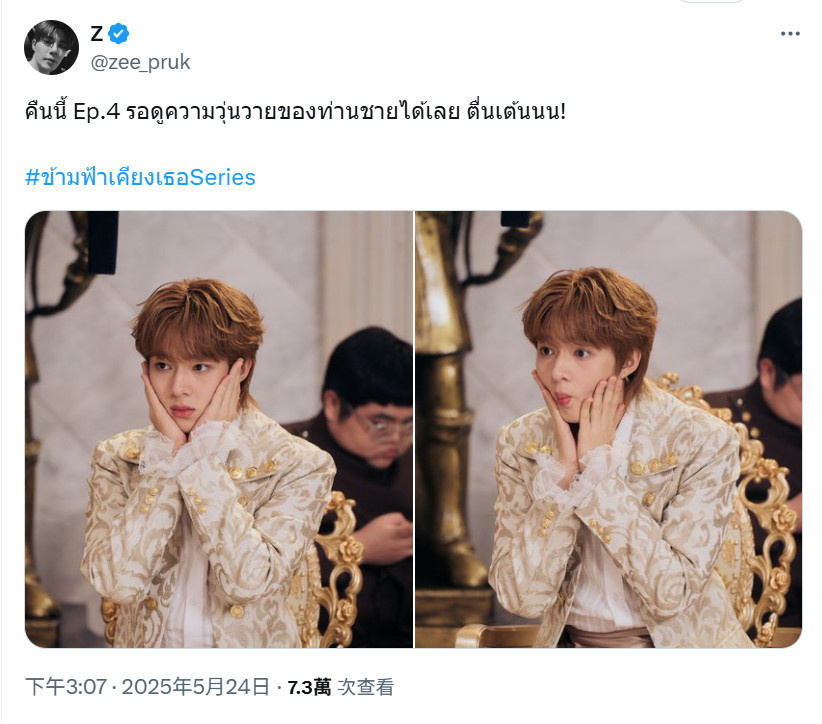This screenshot has height=724, width=822.
Task: Click the 下午3:07 timestamp
Action: (x=66, y=687)
